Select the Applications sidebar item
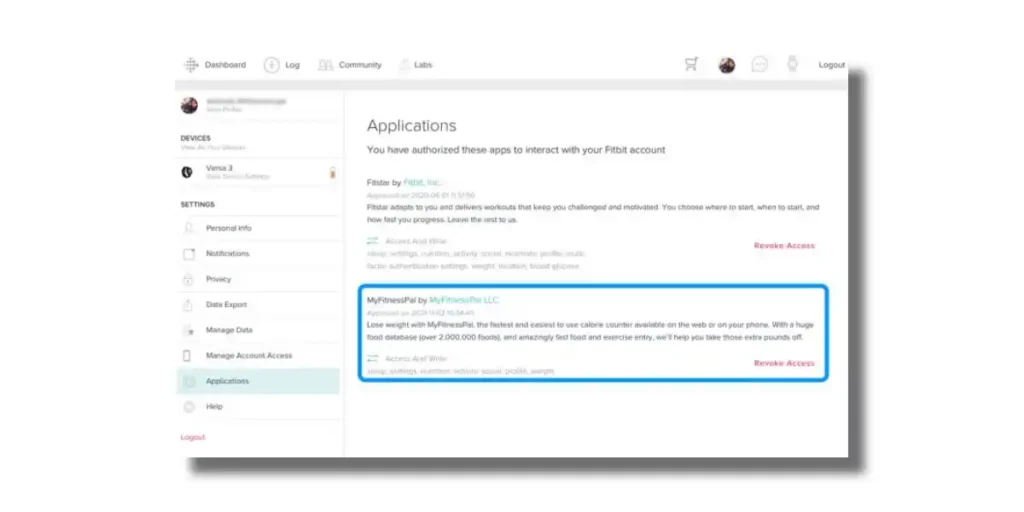This screenshot has width=1024, height=512. (x=258, y=381)
